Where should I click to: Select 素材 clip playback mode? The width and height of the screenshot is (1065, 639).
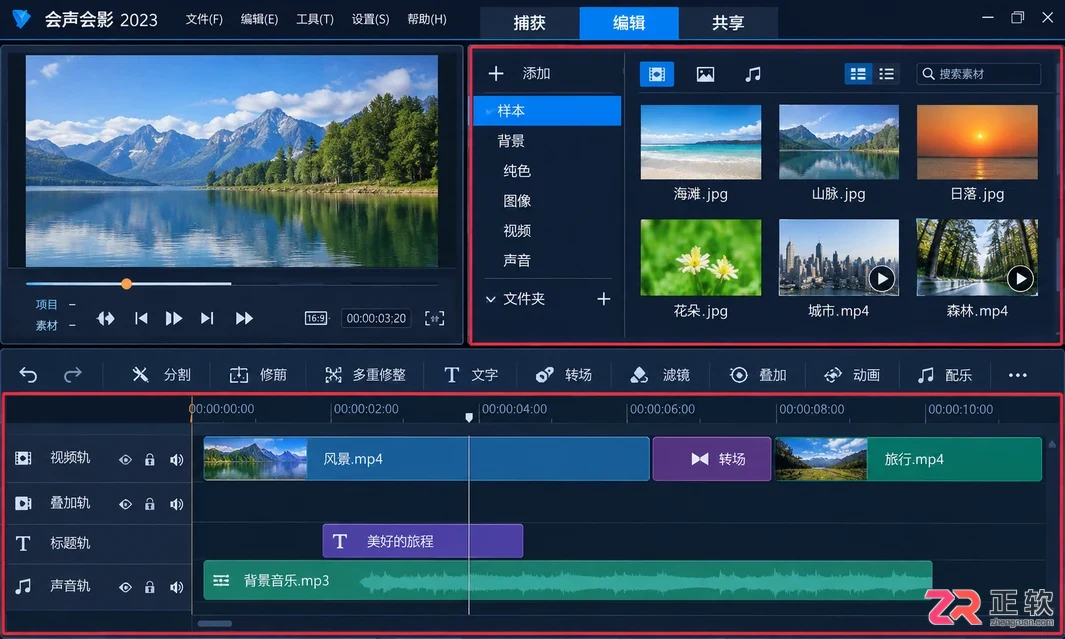tap(47, 325)
